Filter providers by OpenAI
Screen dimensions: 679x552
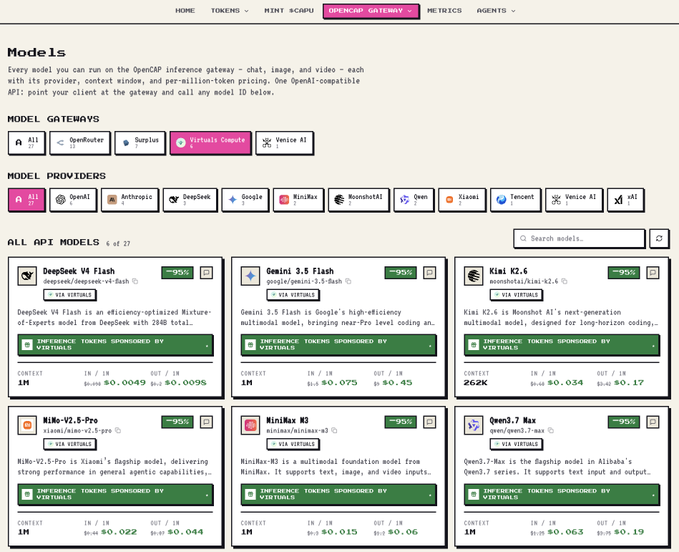pos(73,200)
